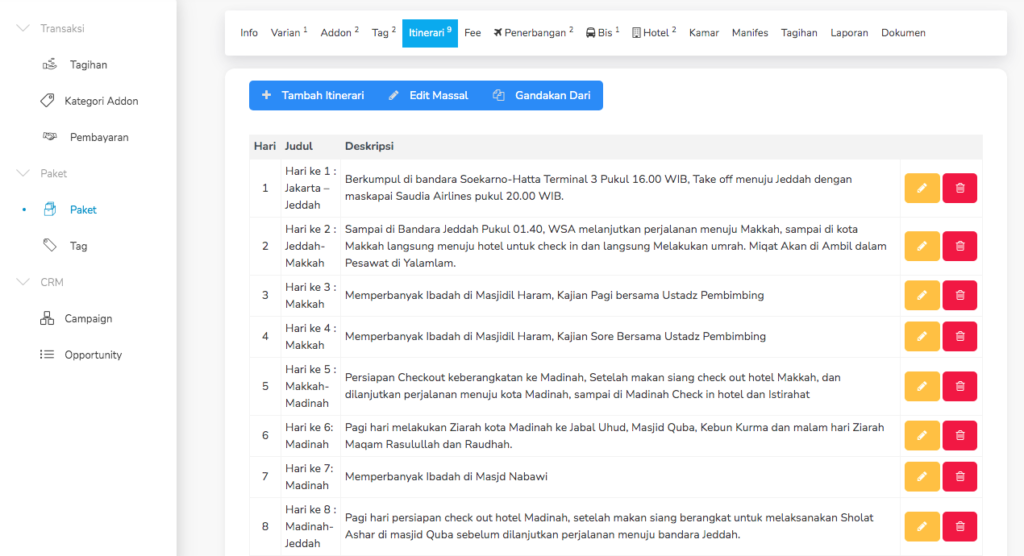Open Opportunity list in sidebar

(x=93, y=355)
